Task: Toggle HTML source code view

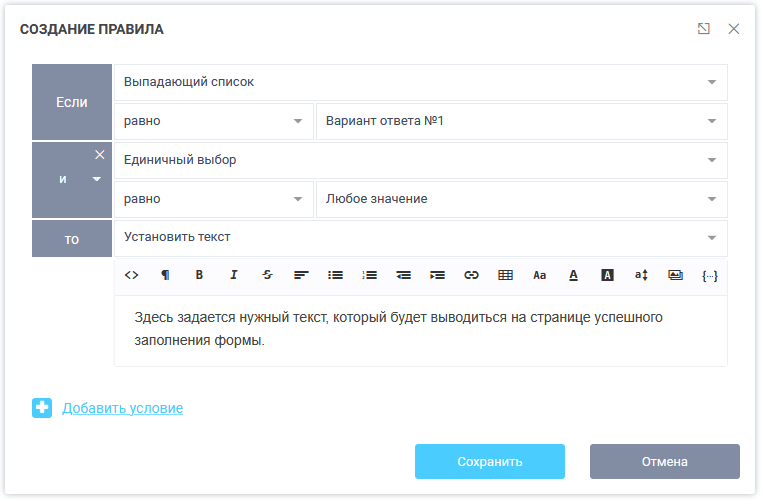Action: click(131, 276)
